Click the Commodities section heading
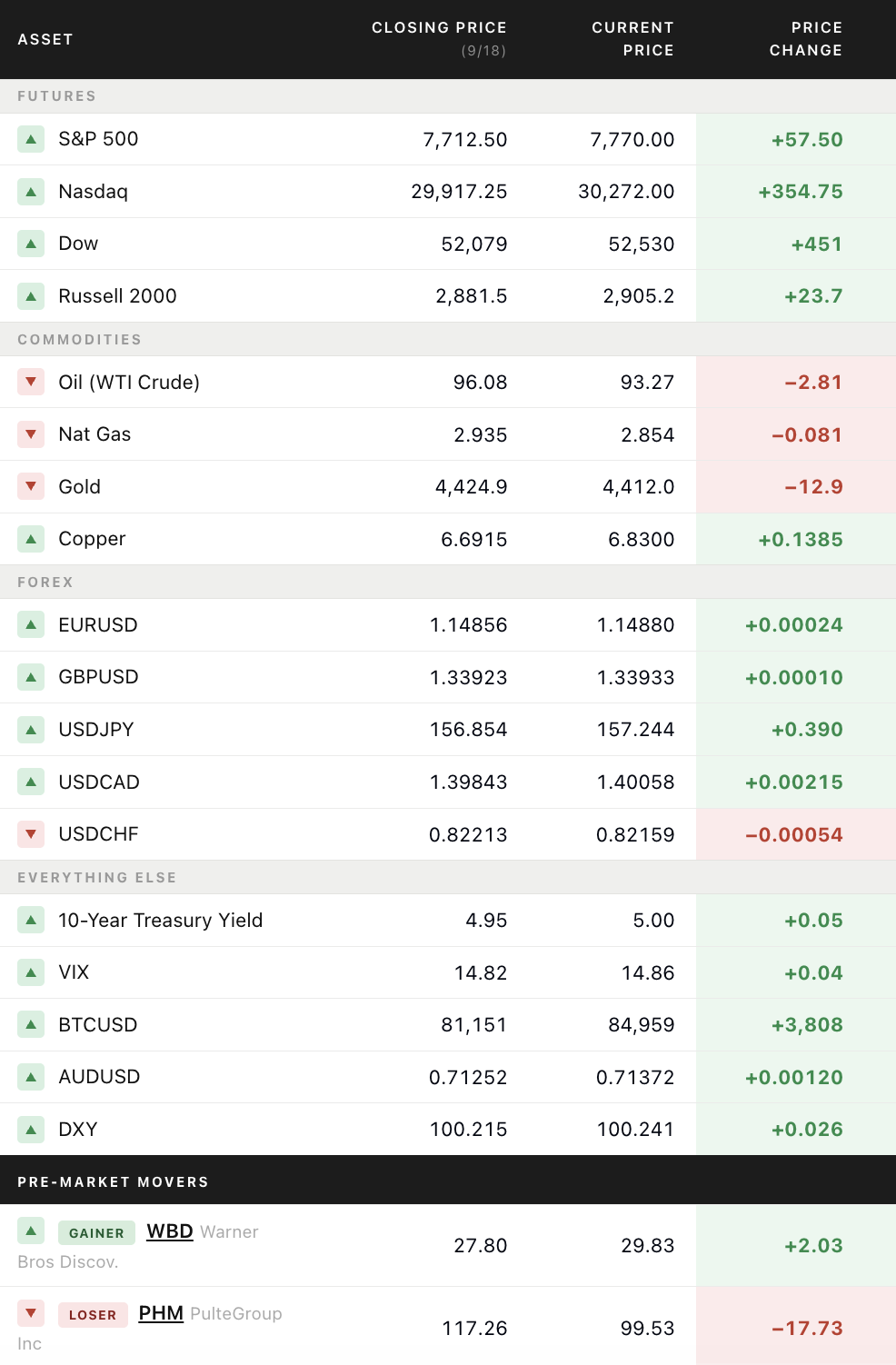This screenshot has height=1365, width=896. (x=80, y=339)
